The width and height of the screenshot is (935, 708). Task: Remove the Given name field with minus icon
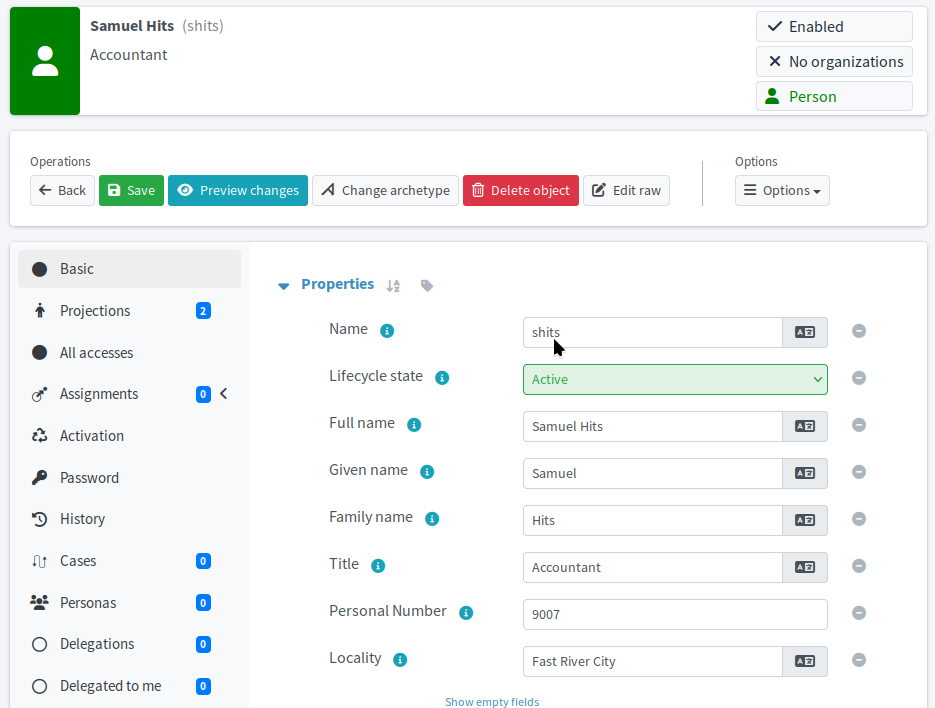coord(858,472)
